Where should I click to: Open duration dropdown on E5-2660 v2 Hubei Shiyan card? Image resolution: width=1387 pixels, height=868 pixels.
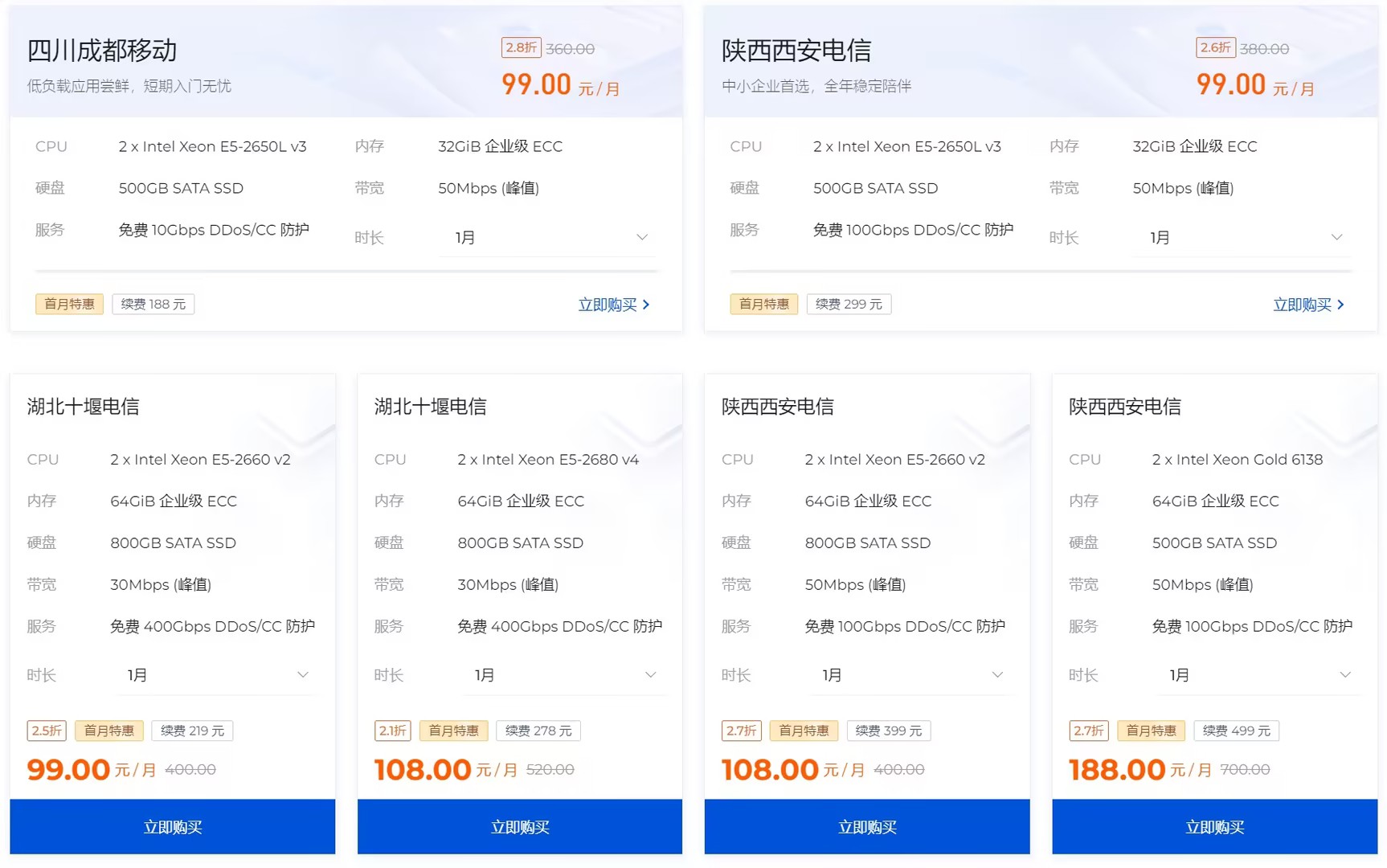click(217, 675)
